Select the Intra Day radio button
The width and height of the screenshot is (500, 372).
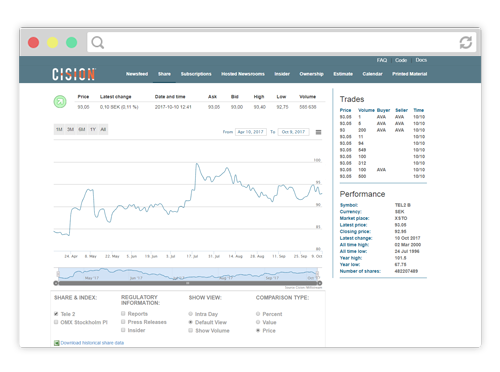pos(190,314)
